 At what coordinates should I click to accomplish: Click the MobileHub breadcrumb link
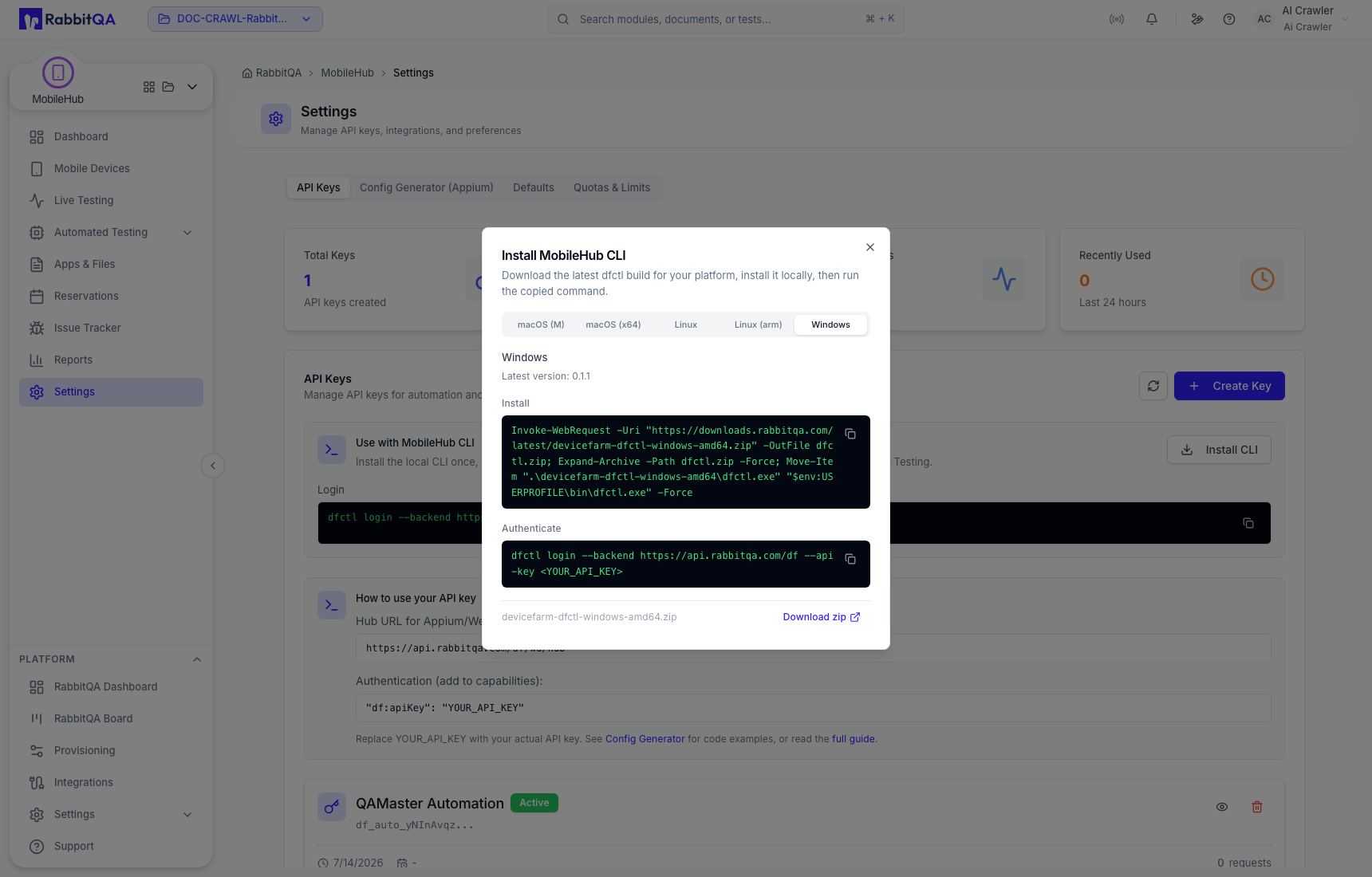(347, 73)
